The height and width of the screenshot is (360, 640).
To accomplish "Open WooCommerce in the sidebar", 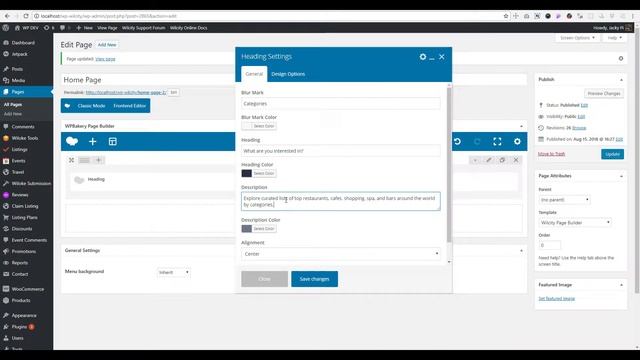I will (x=27, y=289).
